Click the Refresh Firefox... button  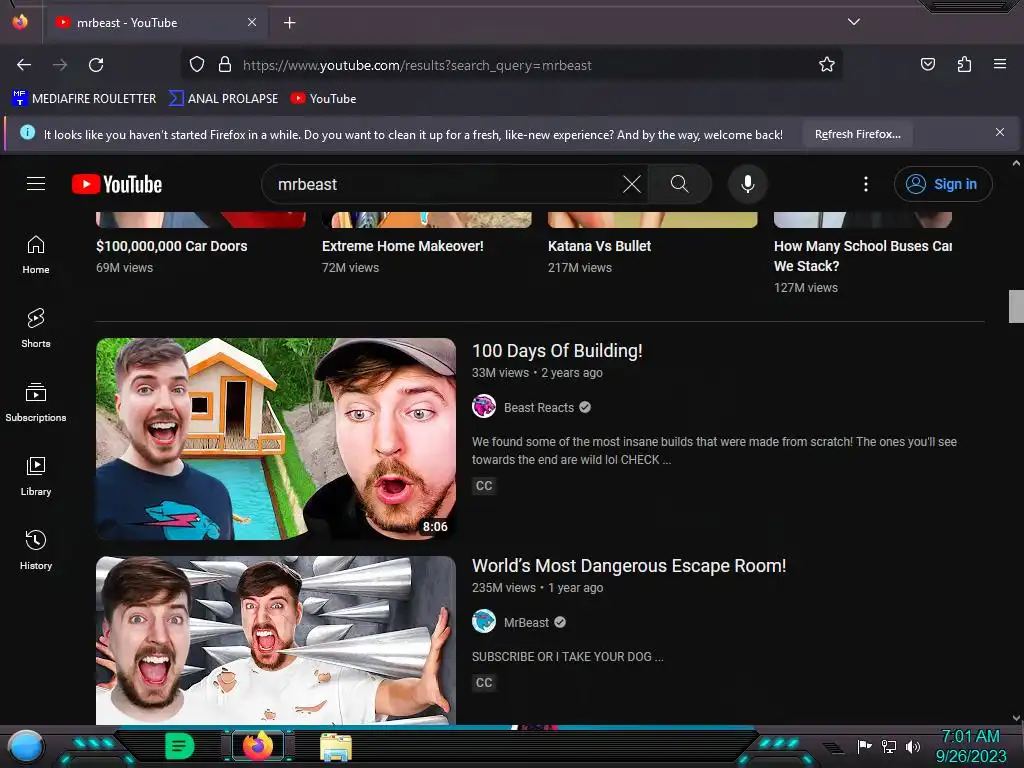click(857, 135)
